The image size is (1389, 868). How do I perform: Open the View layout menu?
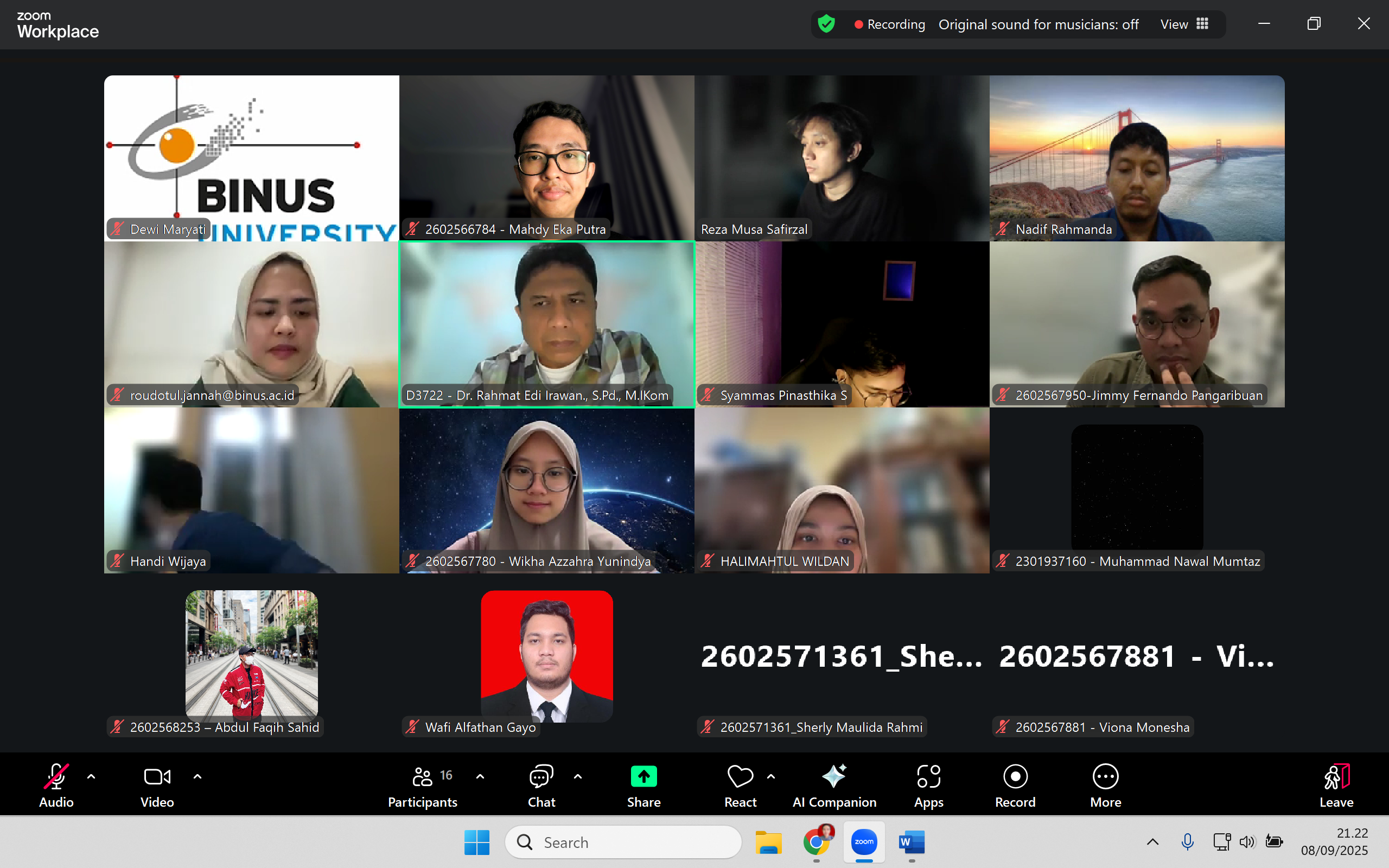click(1183, 24)
